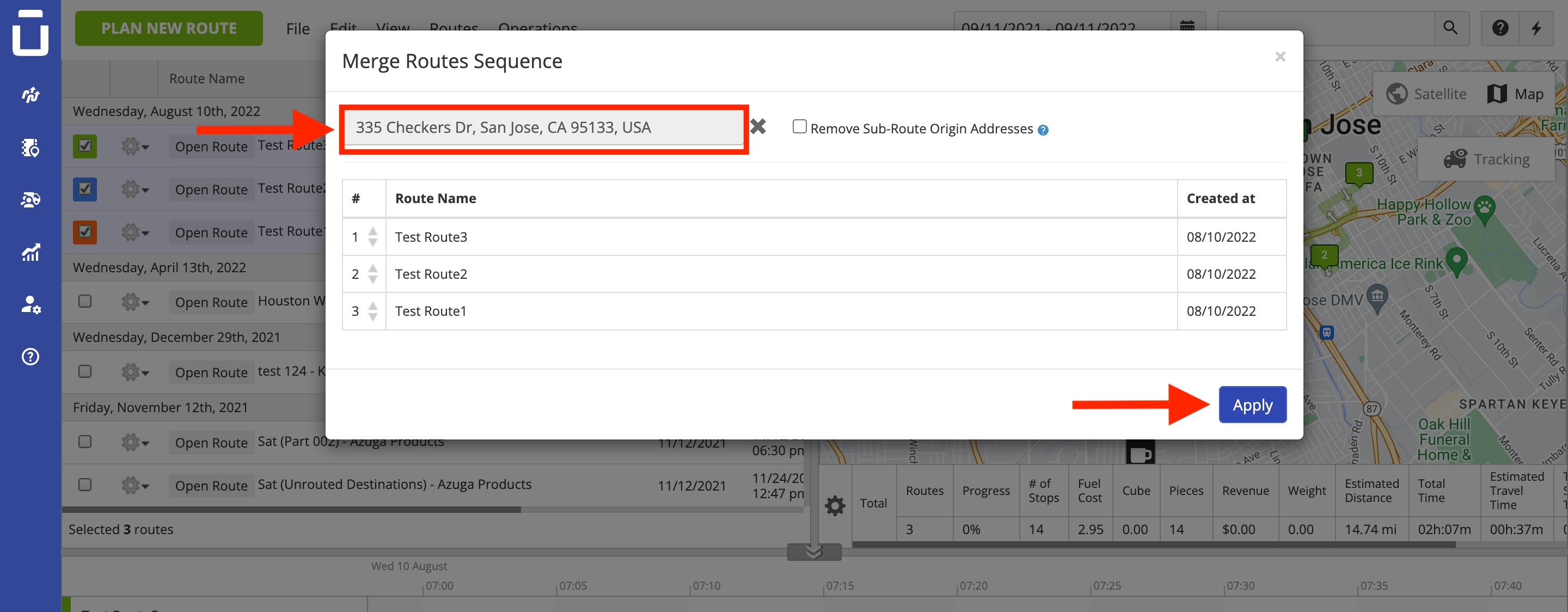Open gear dropdown for Test Route1
Viewport: 1568px width, 612px height.
pos(134,232)
